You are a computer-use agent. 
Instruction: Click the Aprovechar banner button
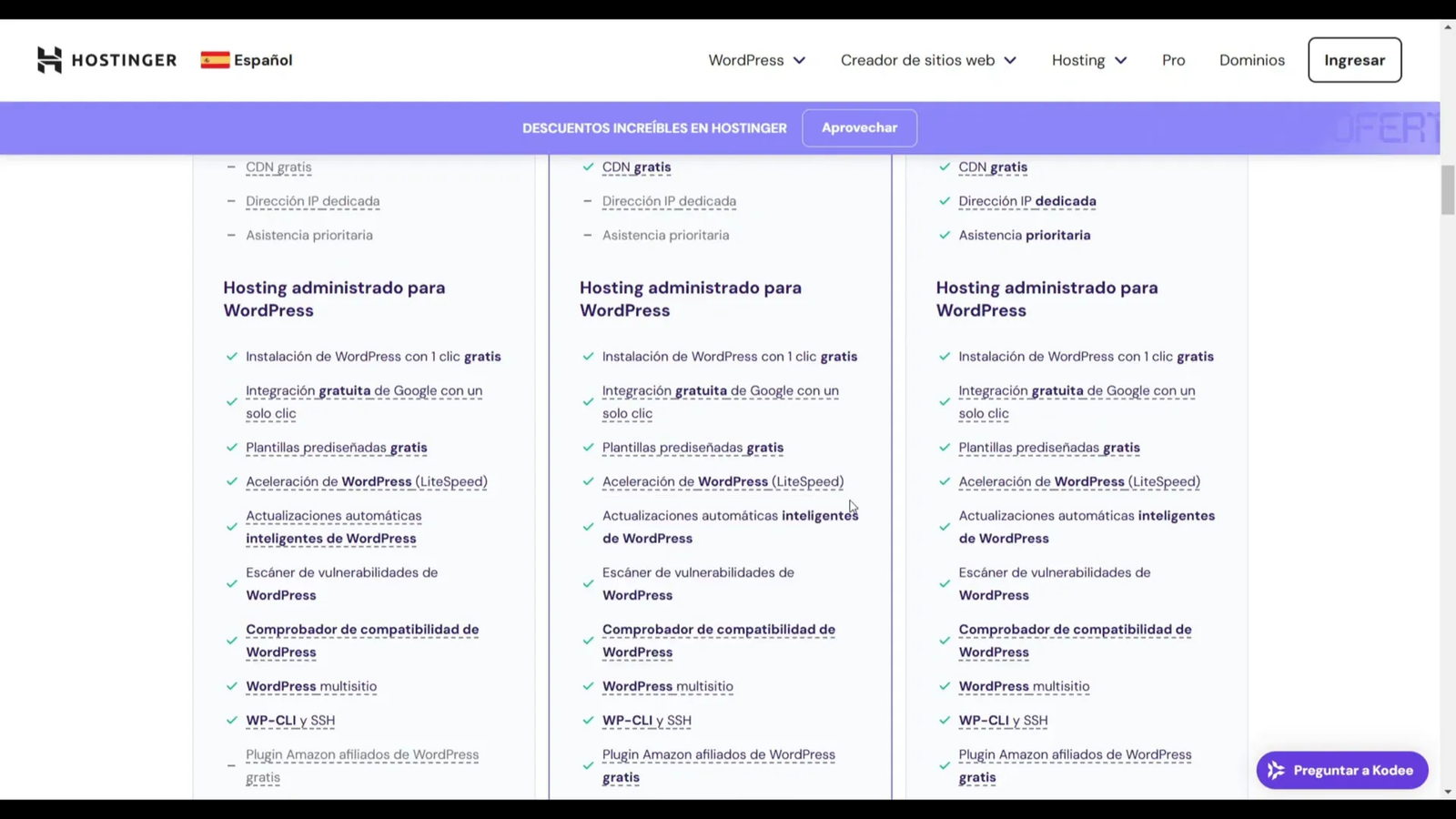[859, 128]
